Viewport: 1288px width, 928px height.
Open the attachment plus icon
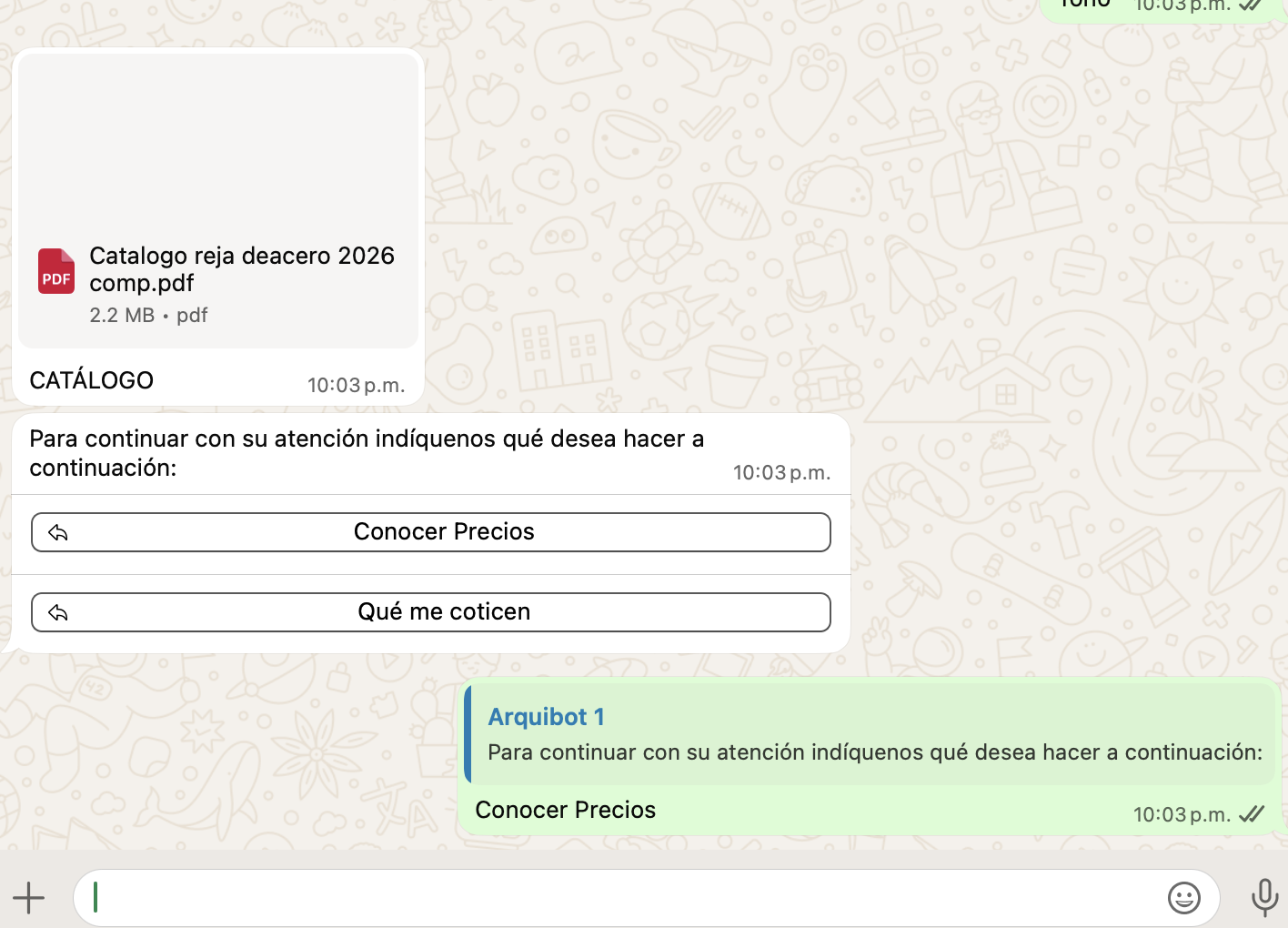(29, 898)
